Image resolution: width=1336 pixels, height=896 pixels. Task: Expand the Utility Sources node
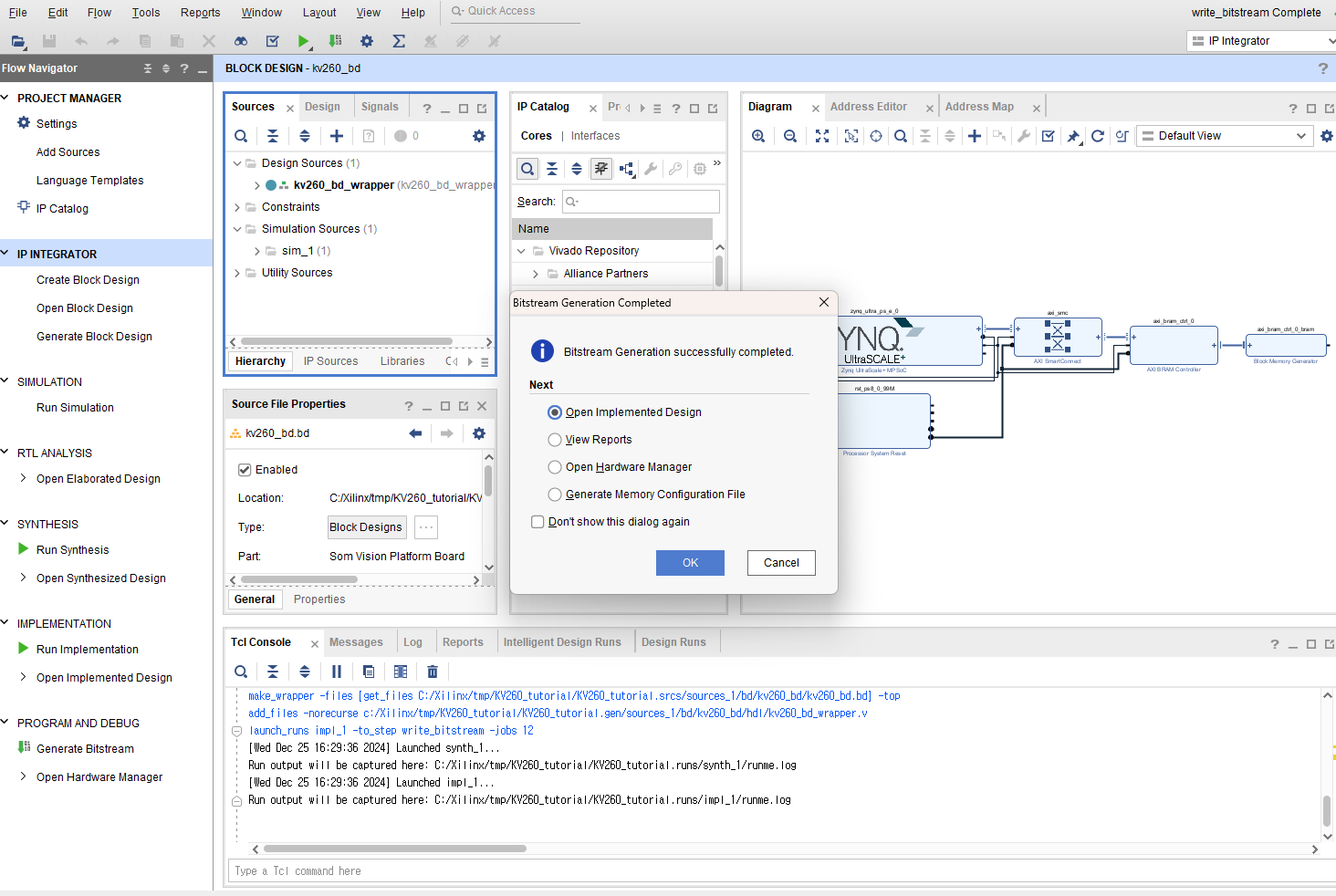point(237,273)
